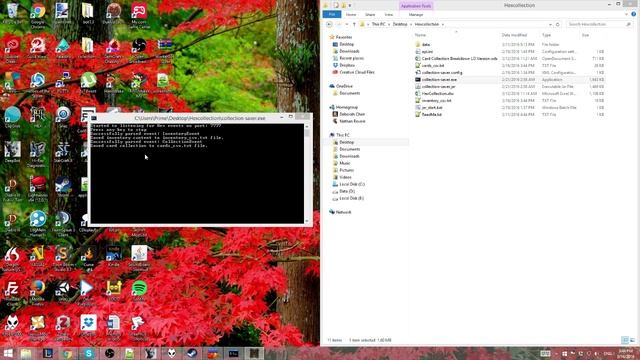Open the address bar history dropdown
The width and height of the screenshot is (640, 360).
tap(550, 24)
